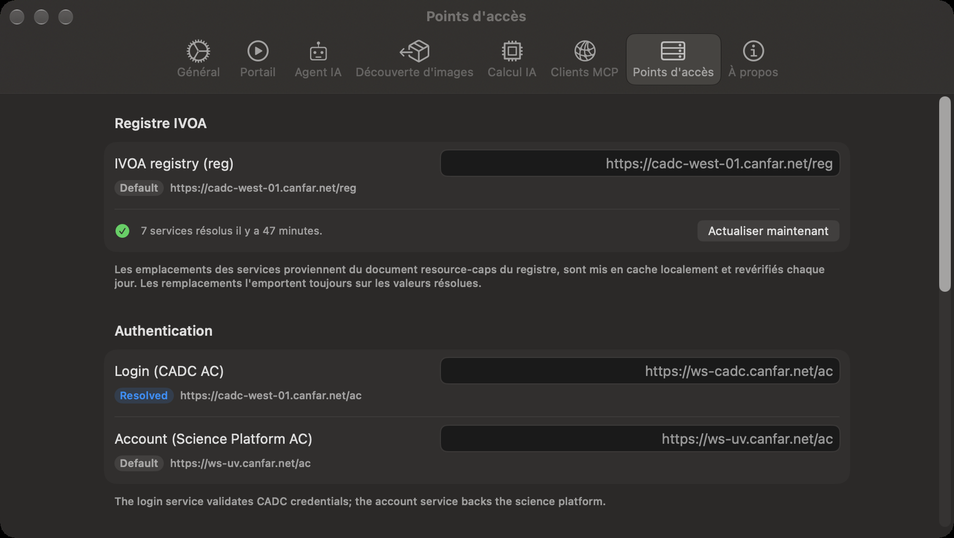This screenshot has height=538, width=954.
Task: Click the 'Login (CADC AC)' label
Action: (169, 371)
